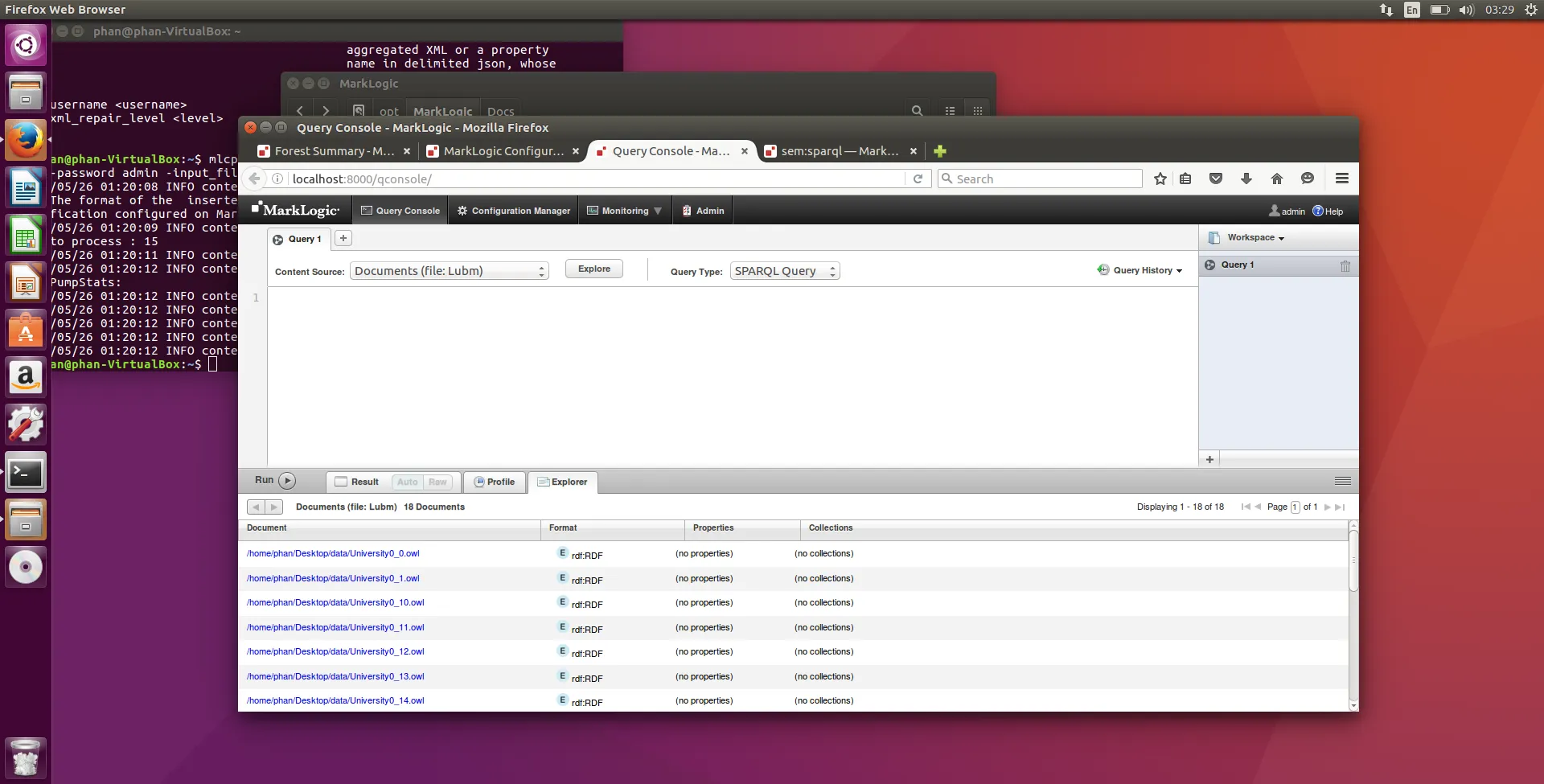Click the MarkLogic logo
This screenshot has width=1544, height=784.
pos(296,210)
